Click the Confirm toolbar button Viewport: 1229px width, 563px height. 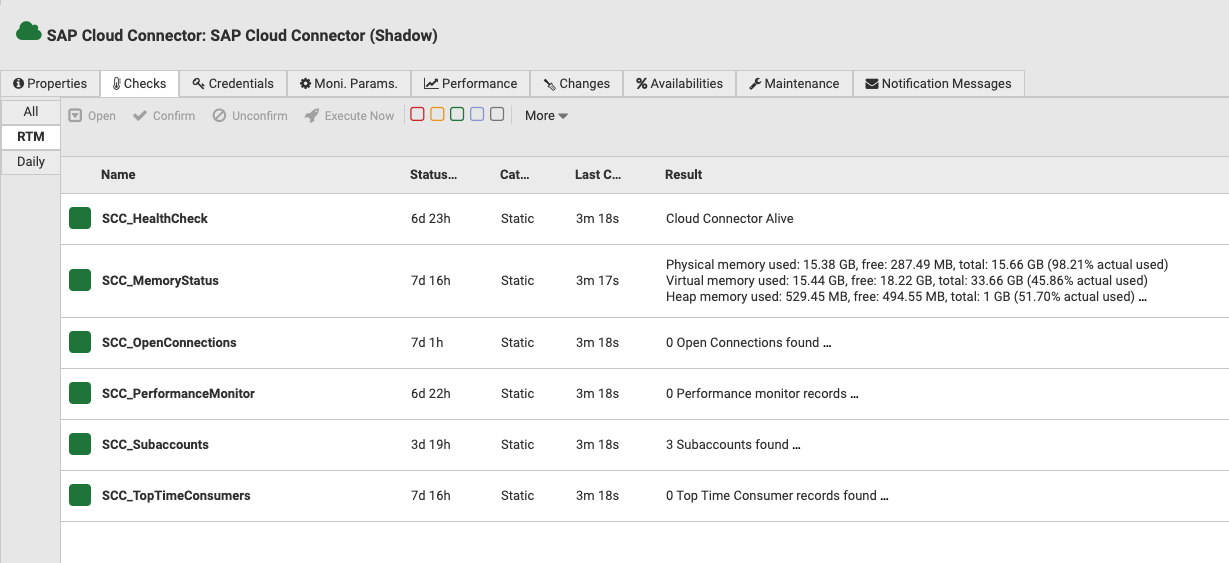tap(164, 116)
